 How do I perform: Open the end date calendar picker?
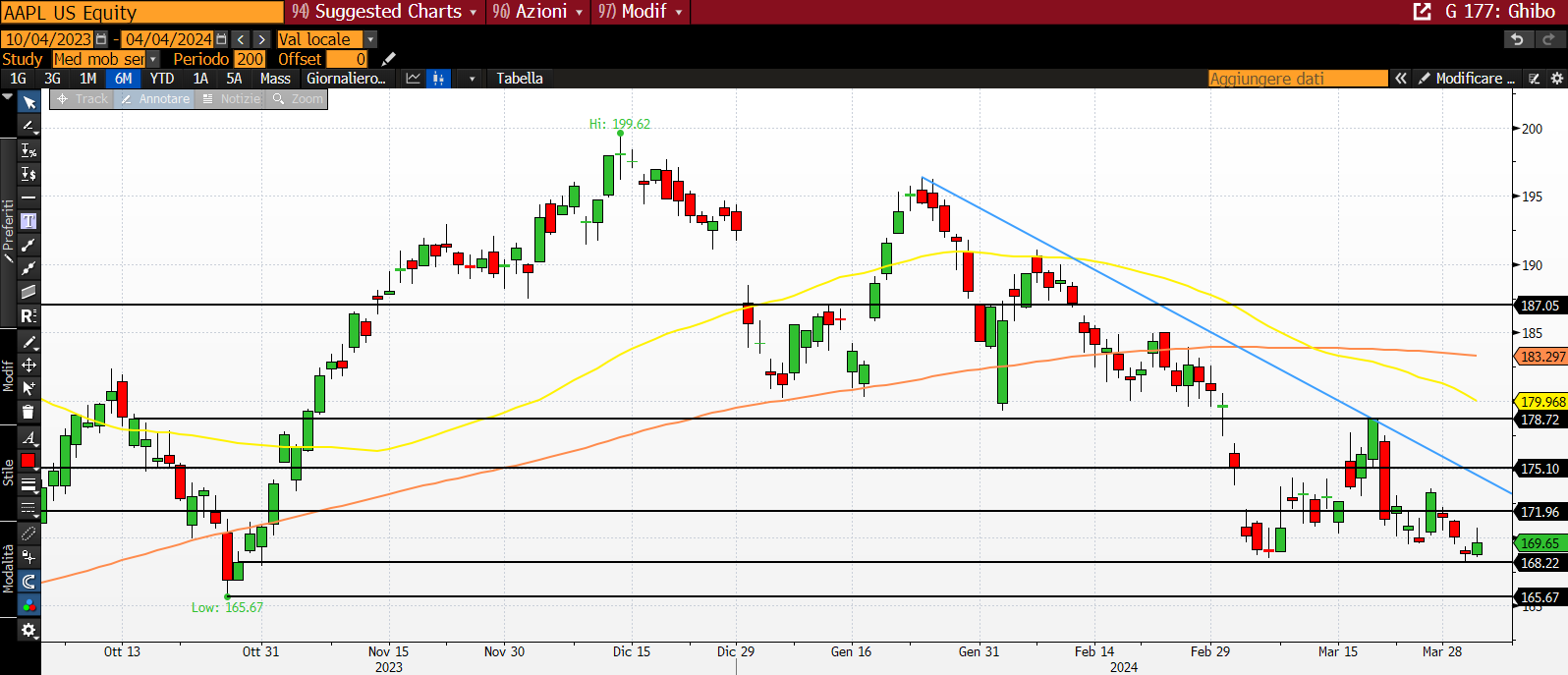click(221, 39)
